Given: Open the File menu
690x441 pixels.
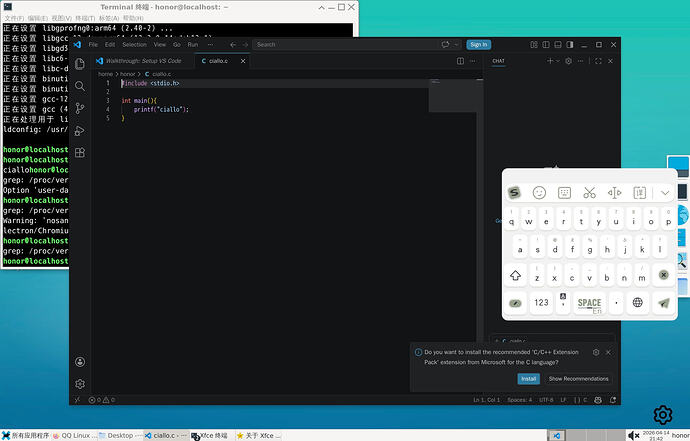Looking at the screenshot, I should pos(93,44).
